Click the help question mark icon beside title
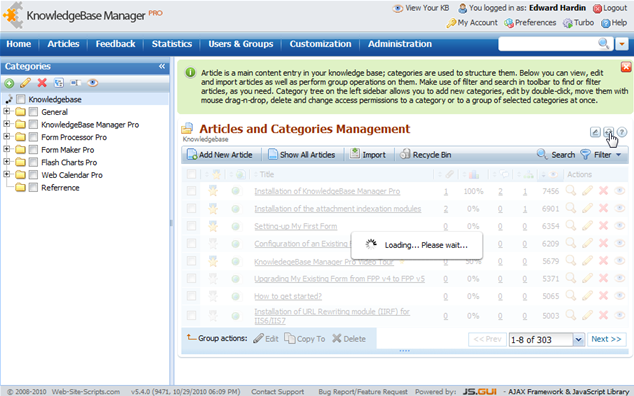The height and width of the screenshot is (396, 634). point(622,132)
